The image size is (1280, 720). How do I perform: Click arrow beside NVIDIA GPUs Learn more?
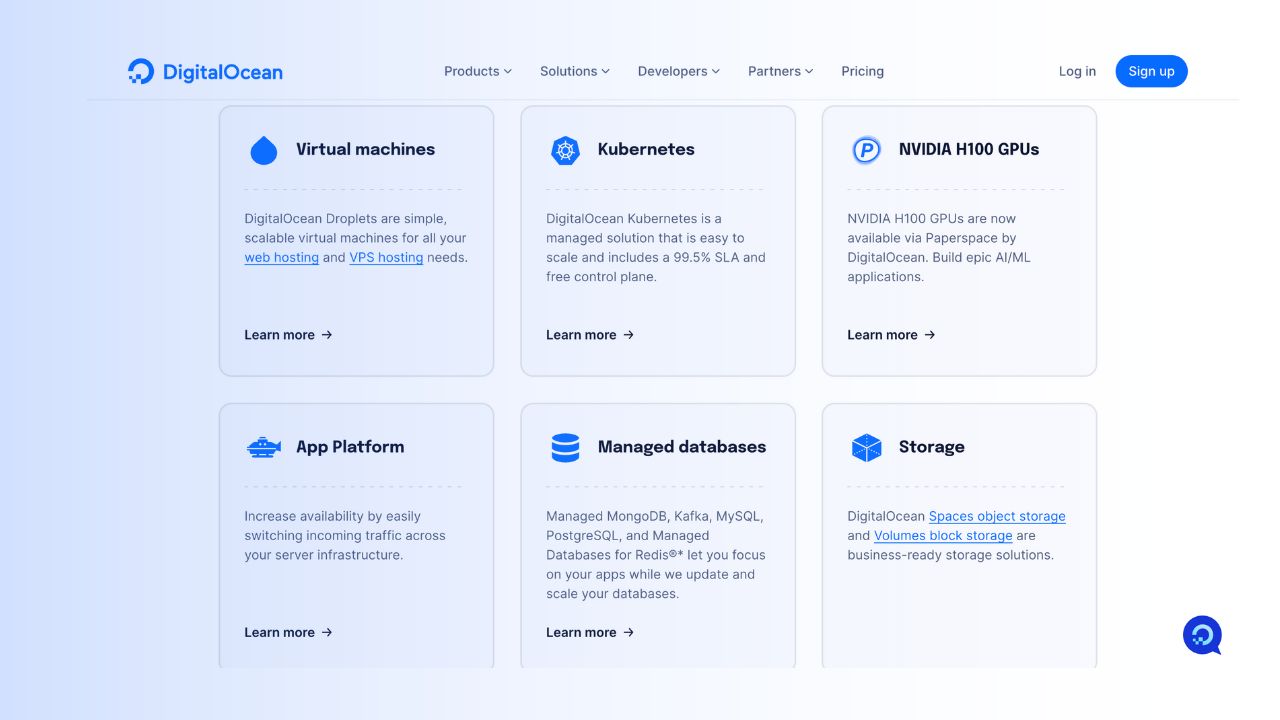click(x=930, y=335)
